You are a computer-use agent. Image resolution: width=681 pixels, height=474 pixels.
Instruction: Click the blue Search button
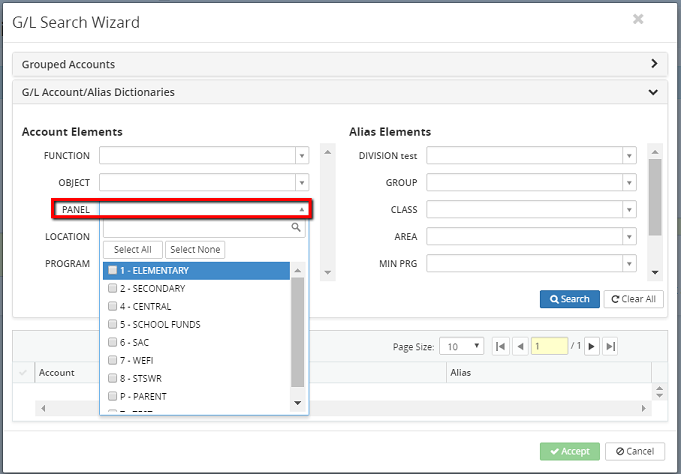[x=570, y=299]
